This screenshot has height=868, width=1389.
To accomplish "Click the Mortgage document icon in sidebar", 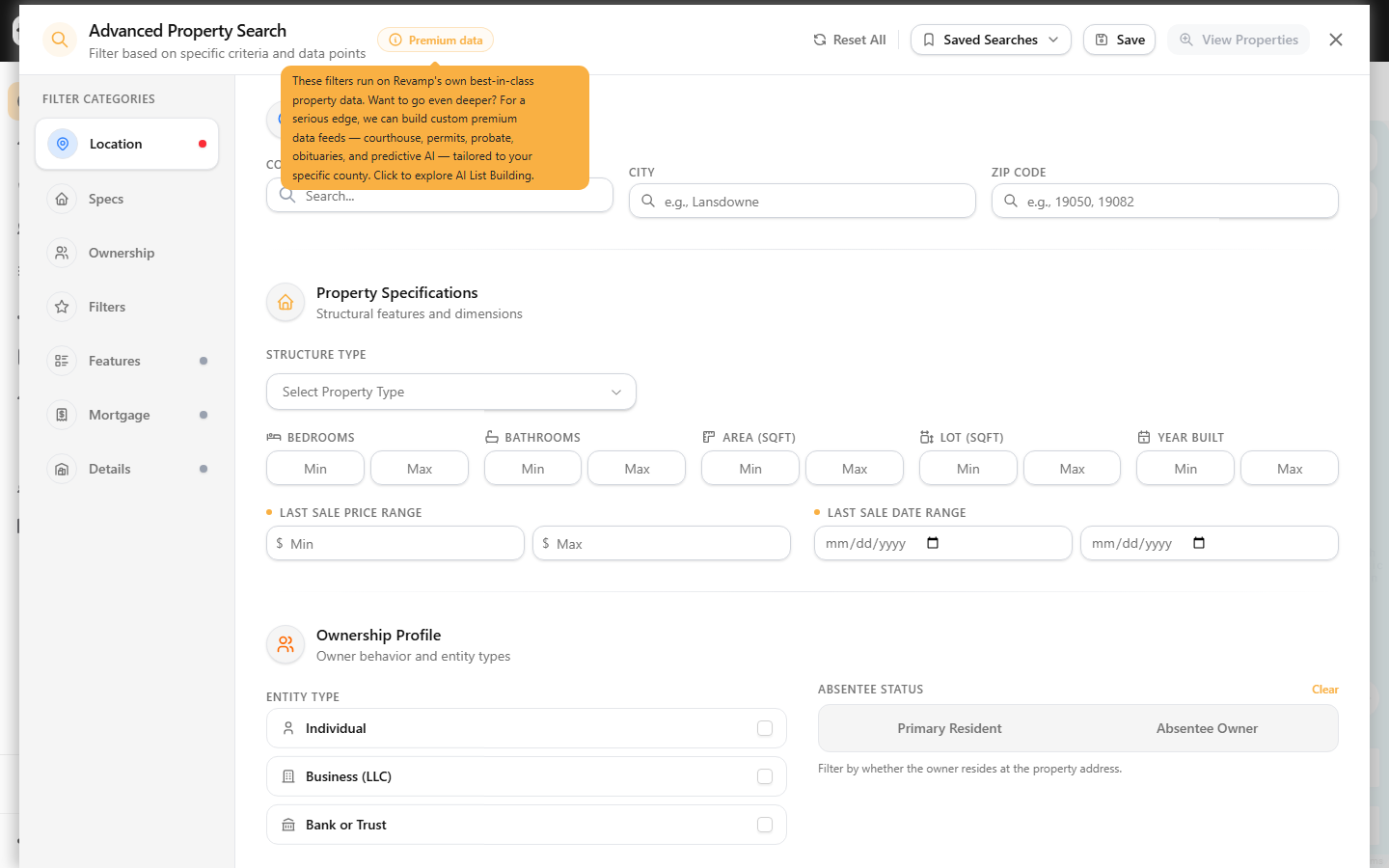I will click(x=62, y=415).
